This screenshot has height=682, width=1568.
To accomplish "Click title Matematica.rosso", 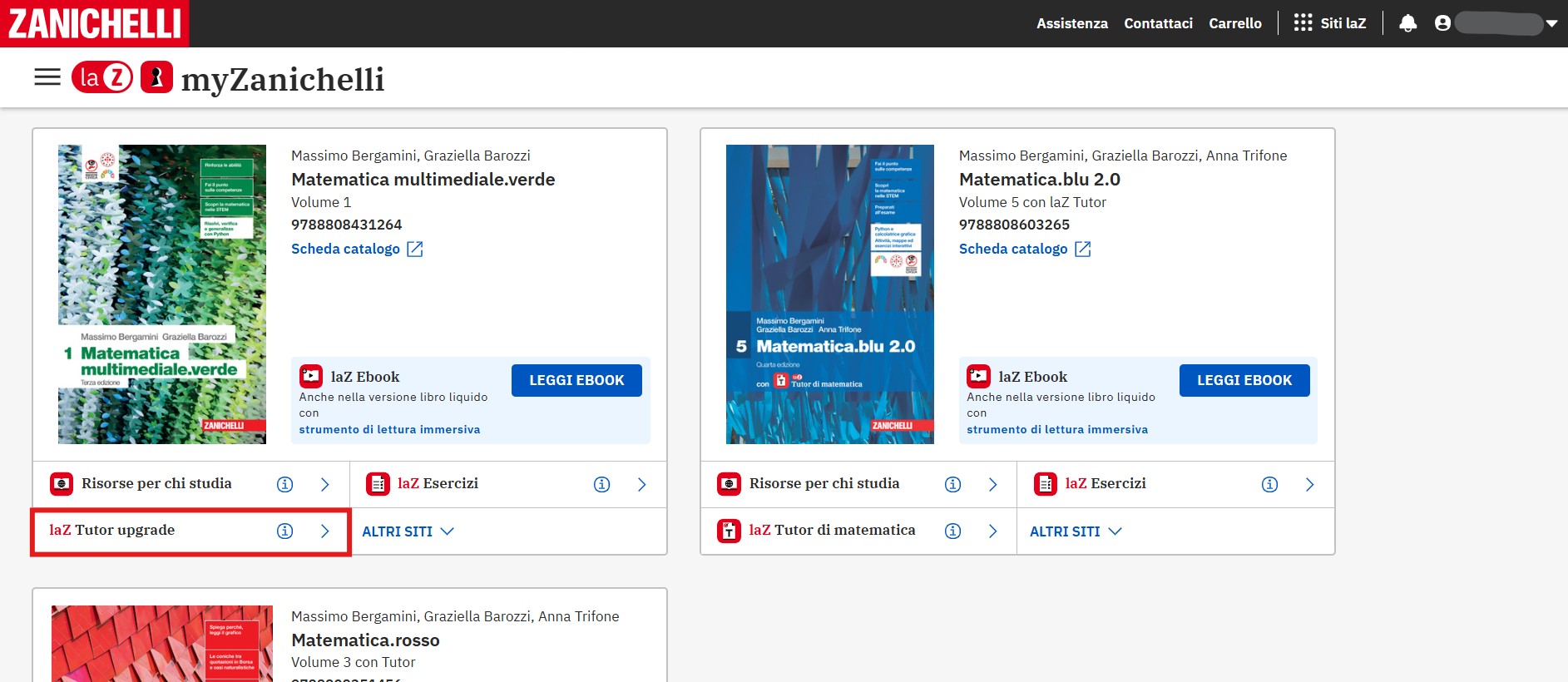I will tap(365, 640).
